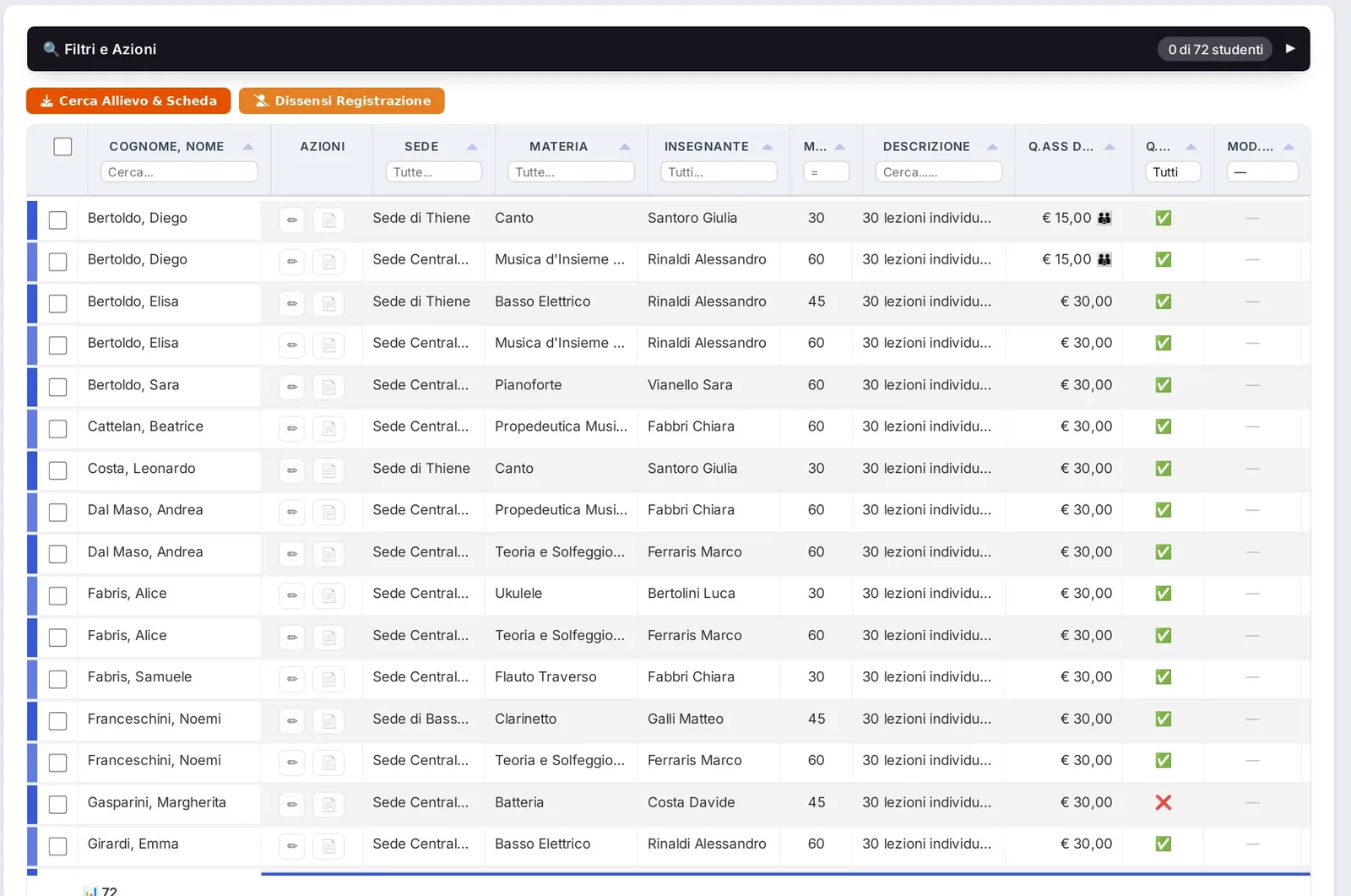Open the Tutti status filter dropdown

(1173, 171)
